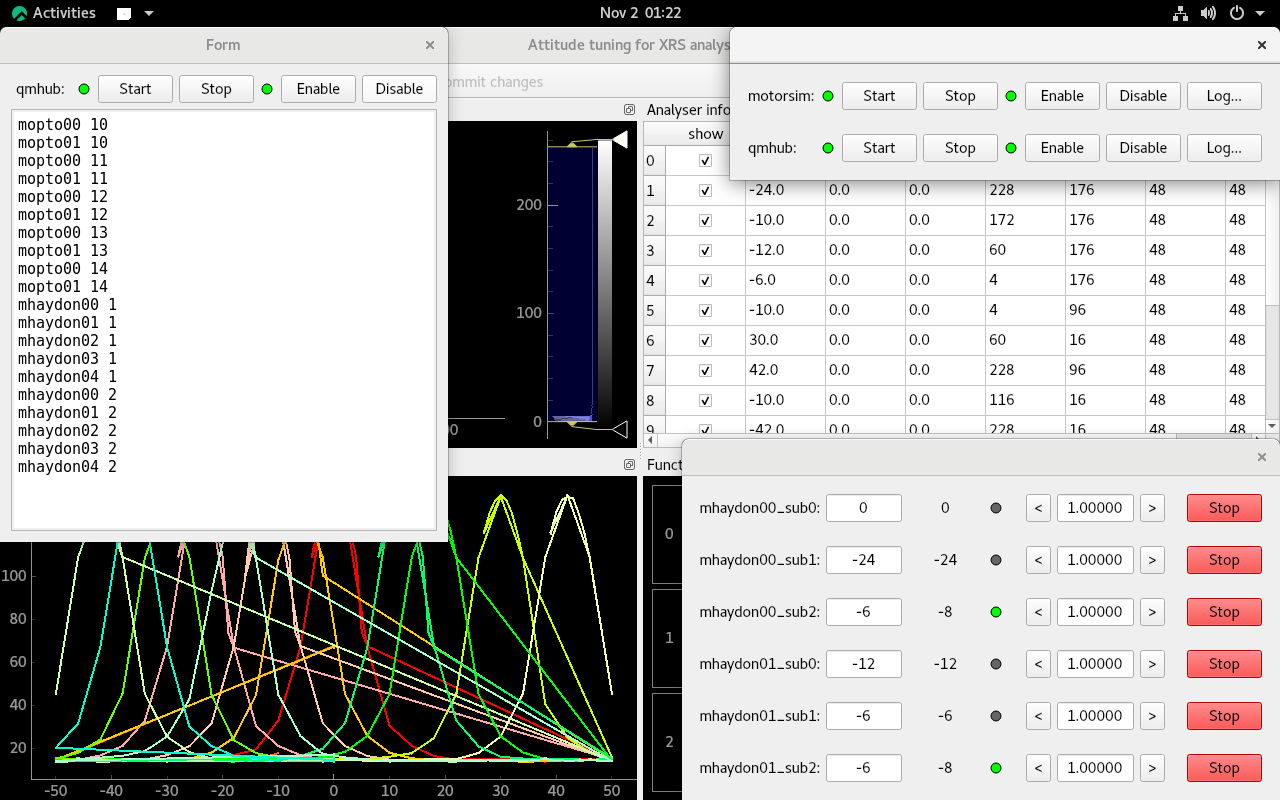Click the less-than arrow for mhaydon01_sub0
1280x800 pixels.
tap(1038, 664)
